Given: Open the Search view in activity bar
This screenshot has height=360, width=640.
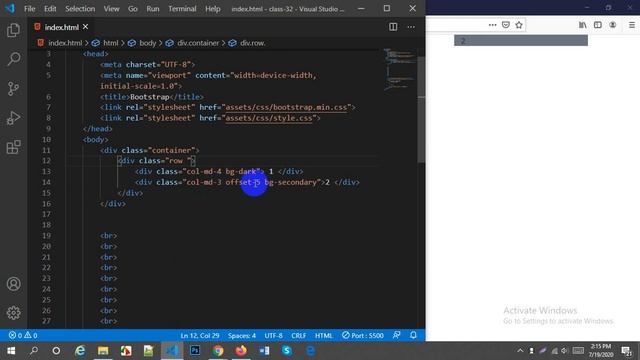Looking at the screenshot, I should coord(13,59).
